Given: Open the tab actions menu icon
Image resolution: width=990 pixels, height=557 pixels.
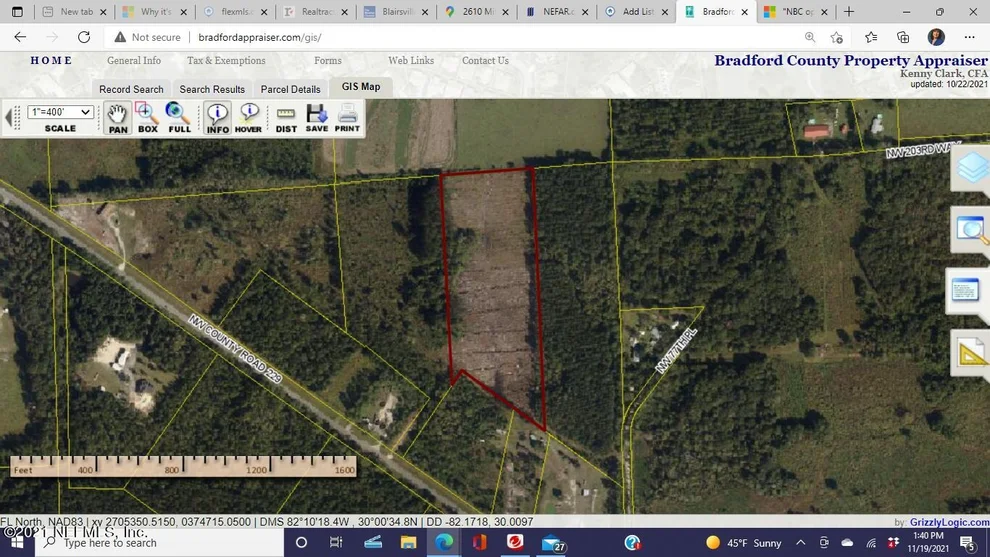Looking at the screenshot, I should point(17,12).
